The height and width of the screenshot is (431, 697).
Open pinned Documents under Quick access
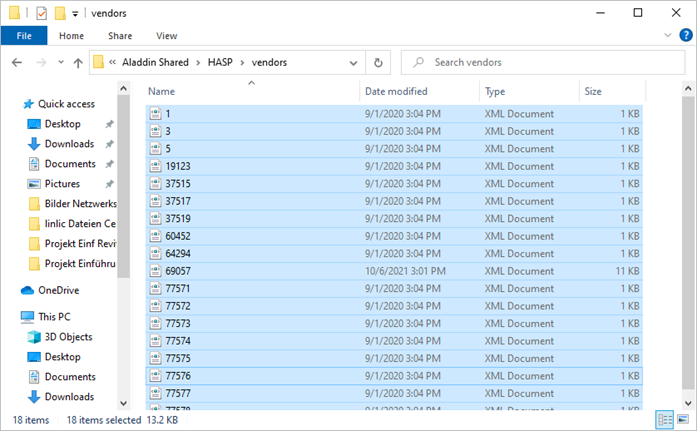(70, 164)
